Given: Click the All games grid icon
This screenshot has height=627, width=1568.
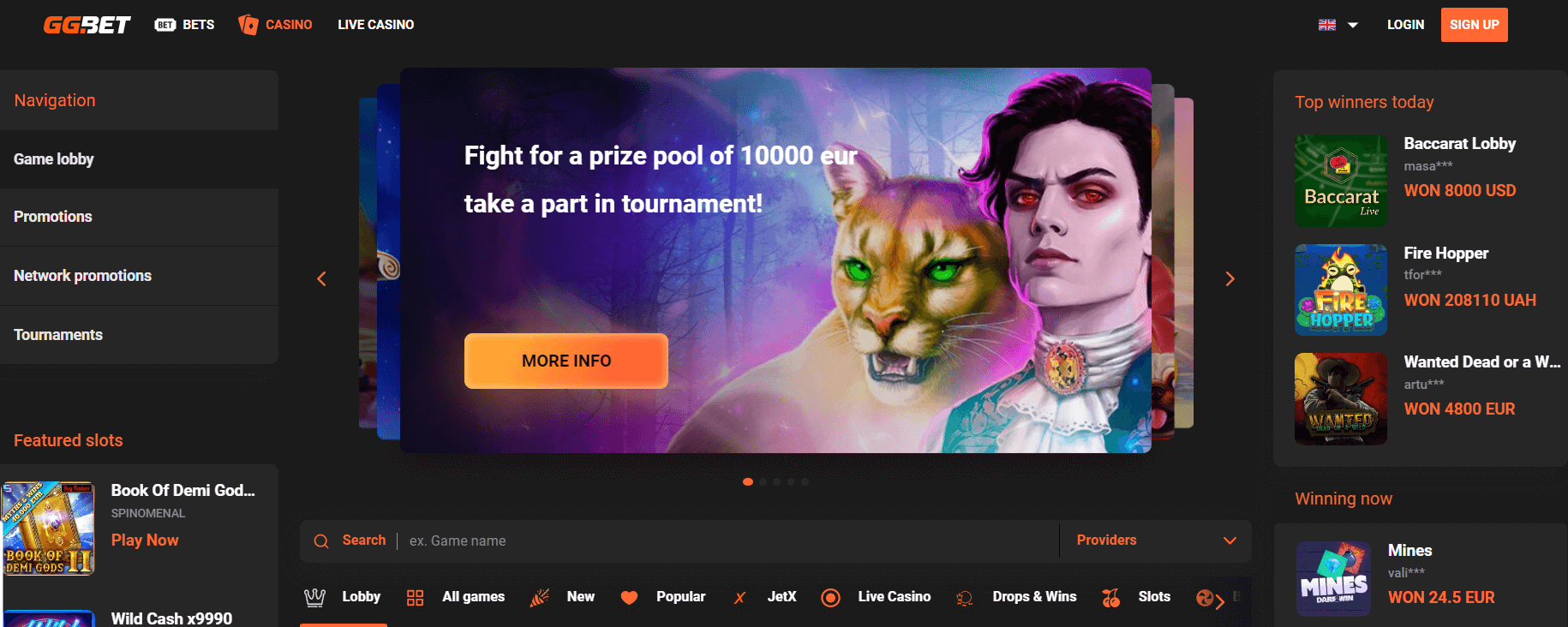Looking at the screenshot, I should [x=416, y=598].
